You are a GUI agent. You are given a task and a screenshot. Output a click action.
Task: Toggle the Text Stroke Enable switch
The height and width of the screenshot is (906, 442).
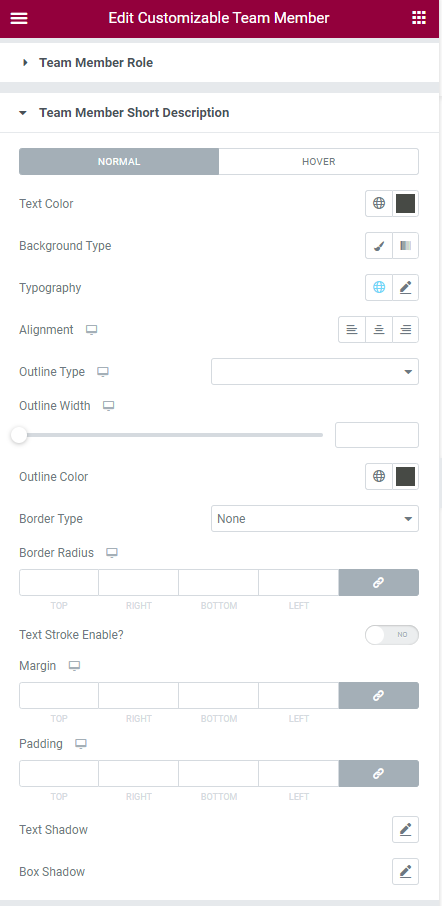coord(392,634)
